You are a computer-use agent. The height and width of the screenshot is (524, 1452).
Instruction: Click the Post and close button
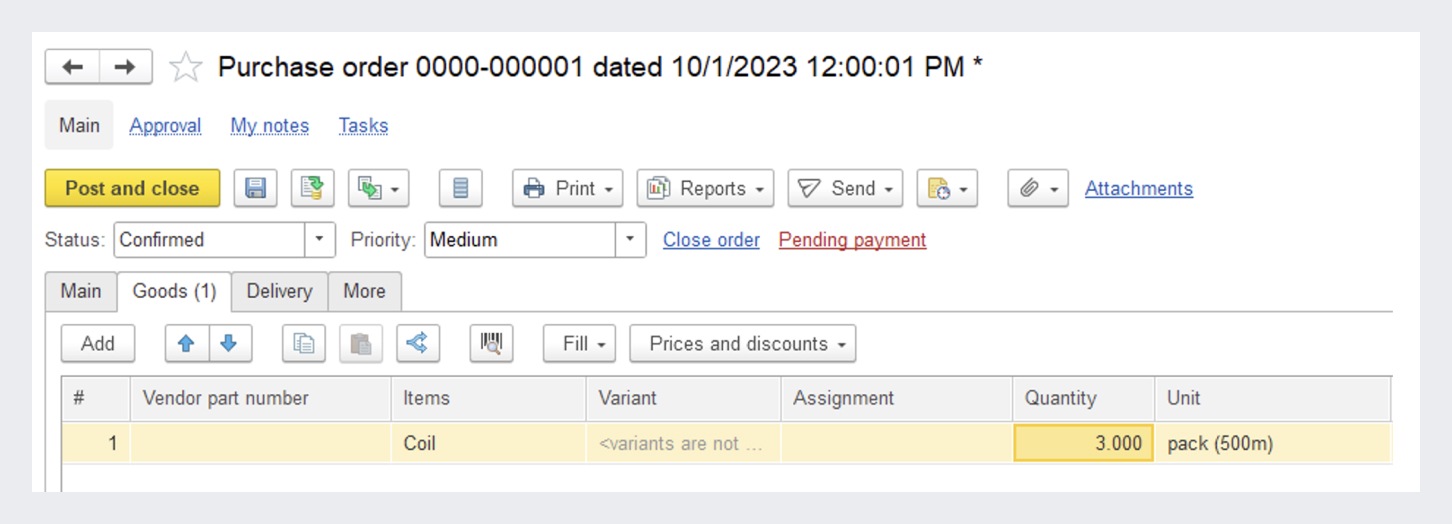pyautogui.click(x=132, y=188)
